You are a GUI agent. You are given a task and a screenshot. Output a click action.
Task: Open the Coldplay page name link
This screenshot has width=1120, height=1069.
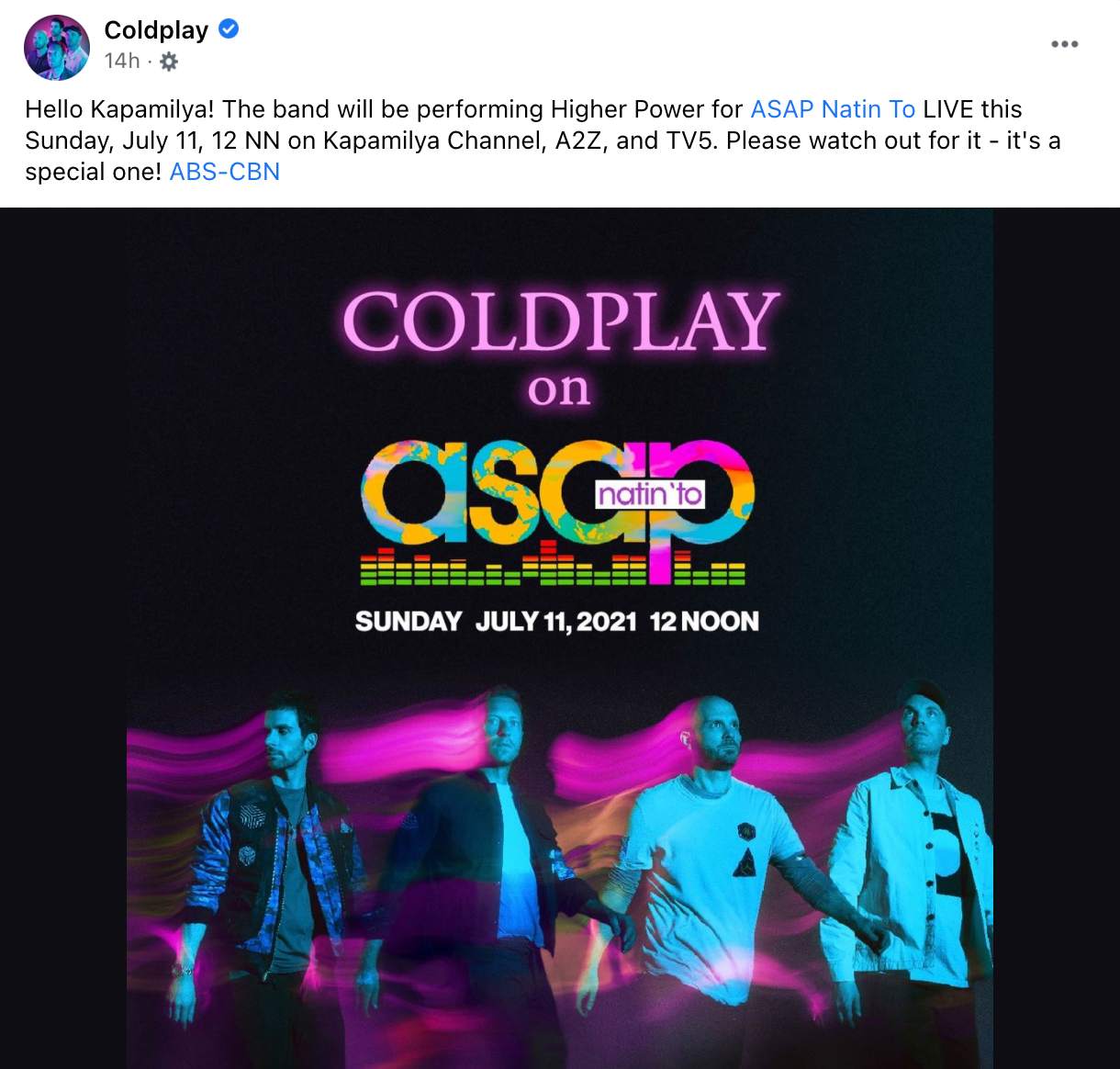coord(156,30)
